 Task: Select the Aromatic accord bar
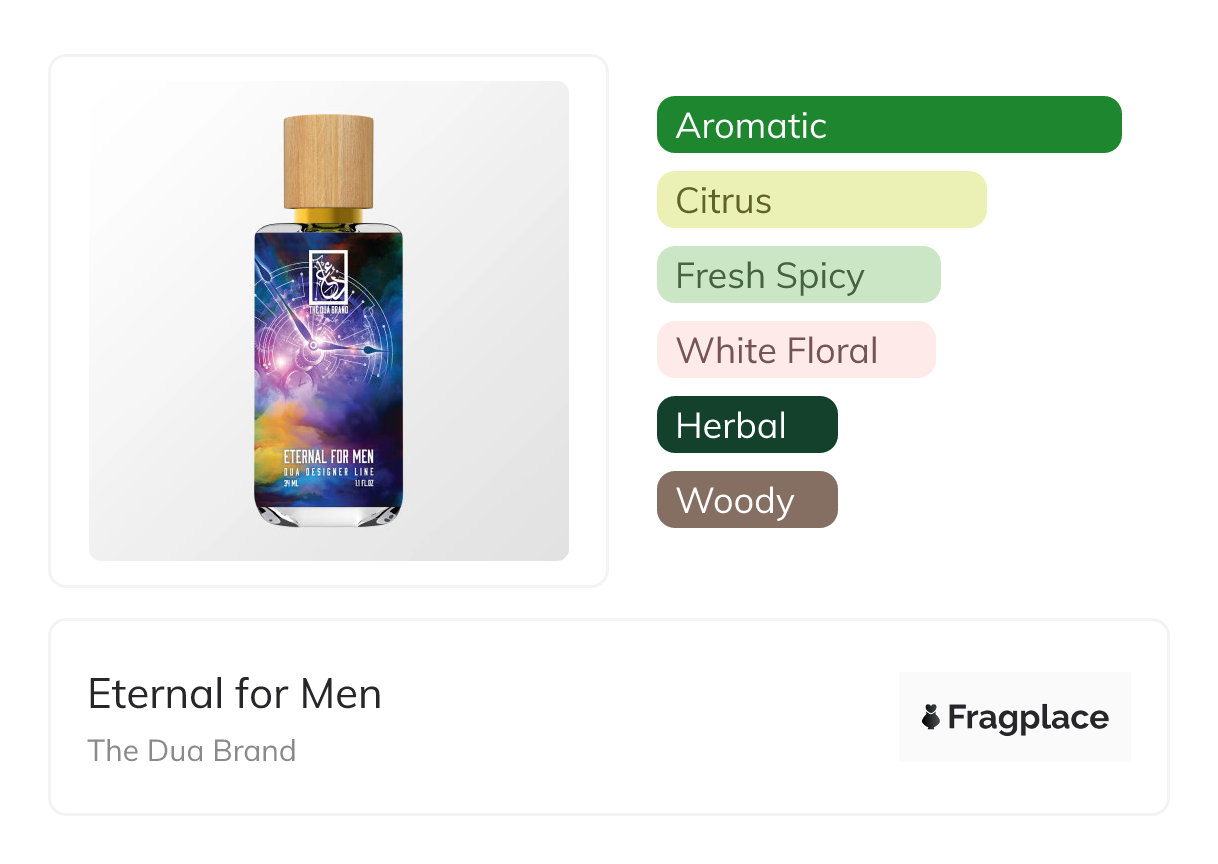tap(889, 125)
